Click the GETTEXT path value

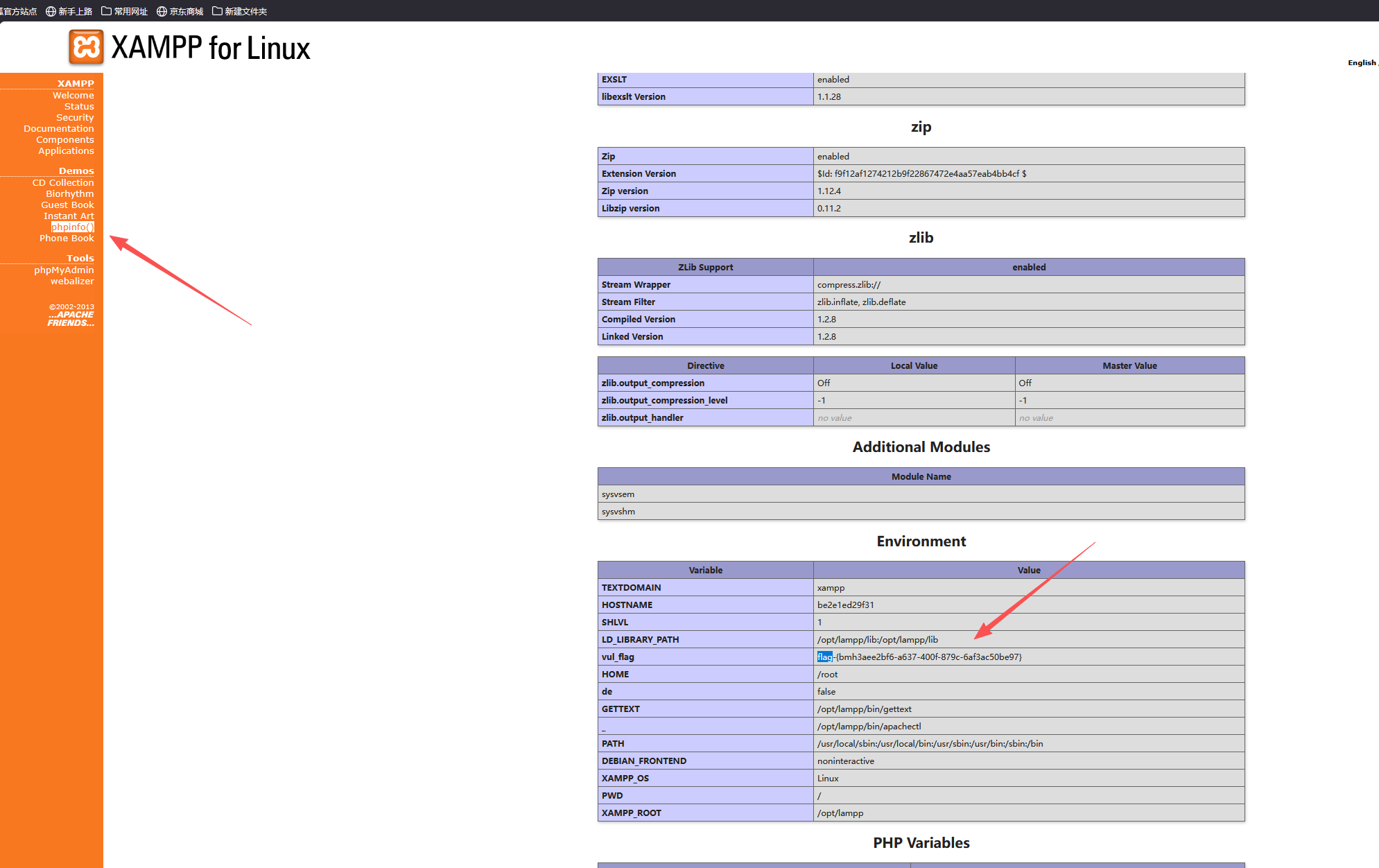click(x=864, y=709)
